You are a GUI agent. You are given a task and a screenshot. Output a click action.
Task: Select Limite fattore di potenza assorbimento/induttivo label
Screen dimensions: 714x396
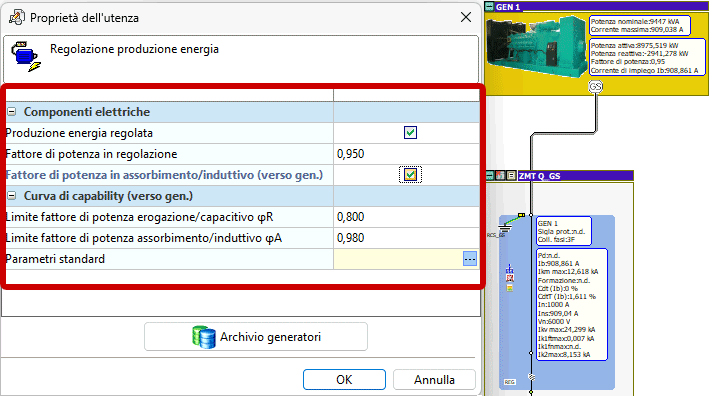(x=143, y=238)
